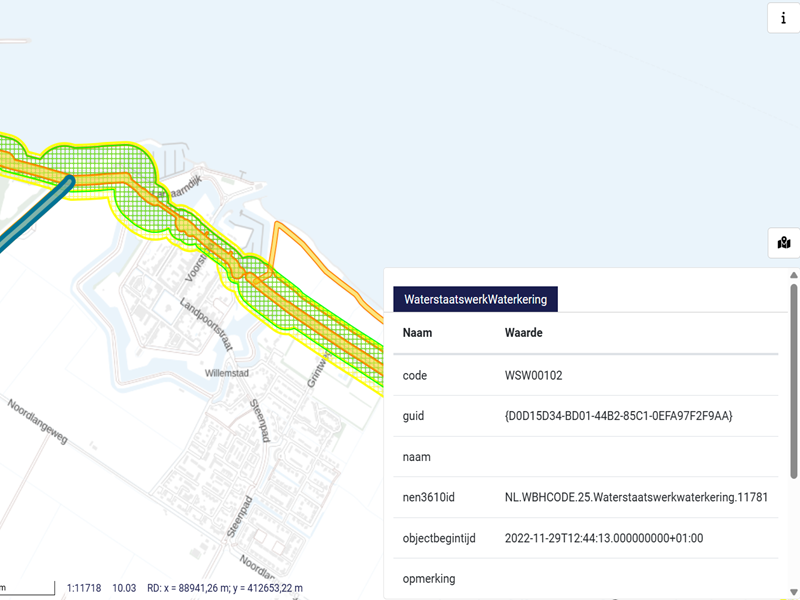Click the zoom level value 10.03

click(124, 588)
